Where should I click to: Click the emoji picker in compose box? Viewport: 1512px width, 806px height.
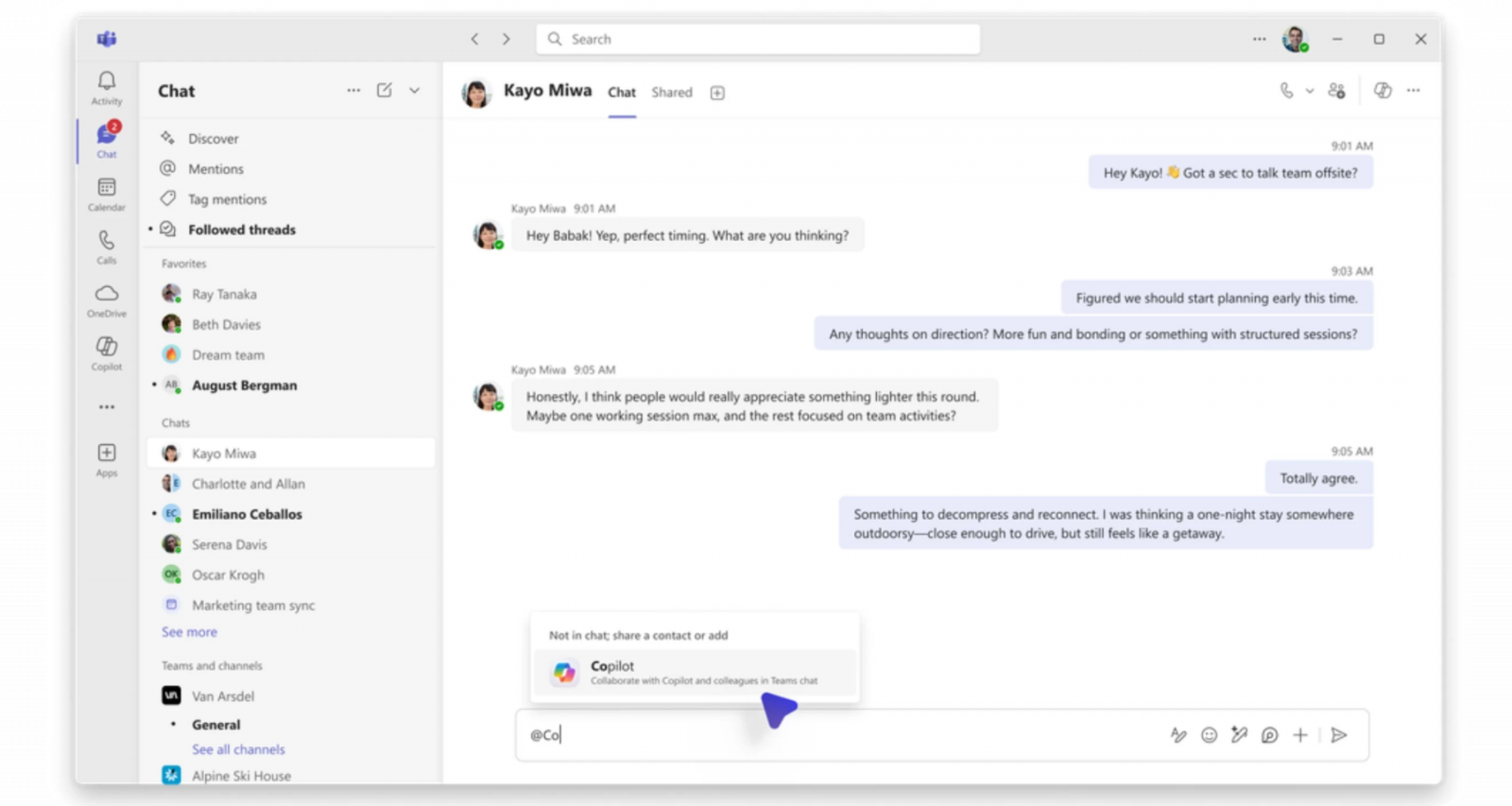(1209, 735)
